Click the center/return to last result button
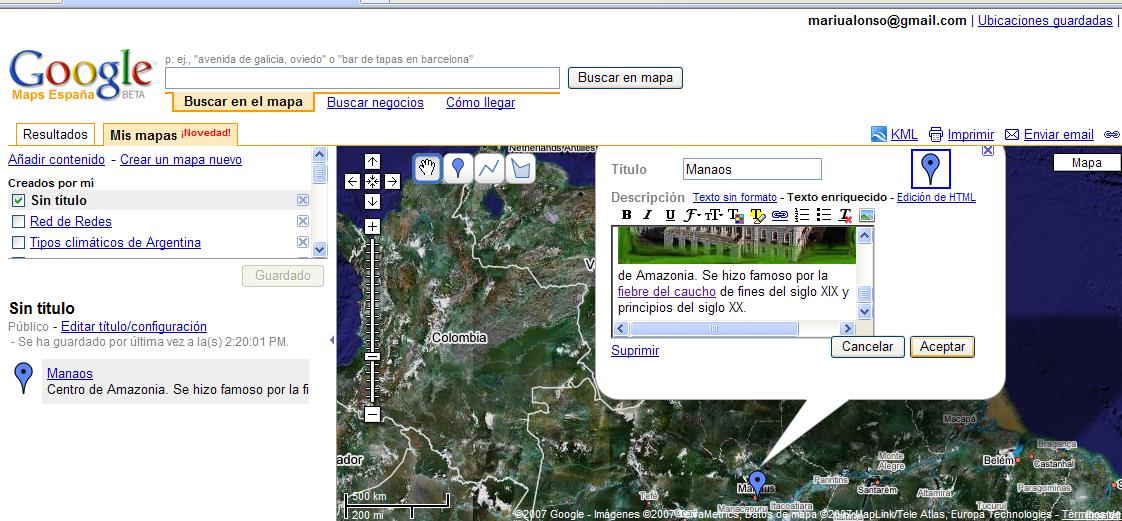 pyautogui.click(x=372, y=182)
